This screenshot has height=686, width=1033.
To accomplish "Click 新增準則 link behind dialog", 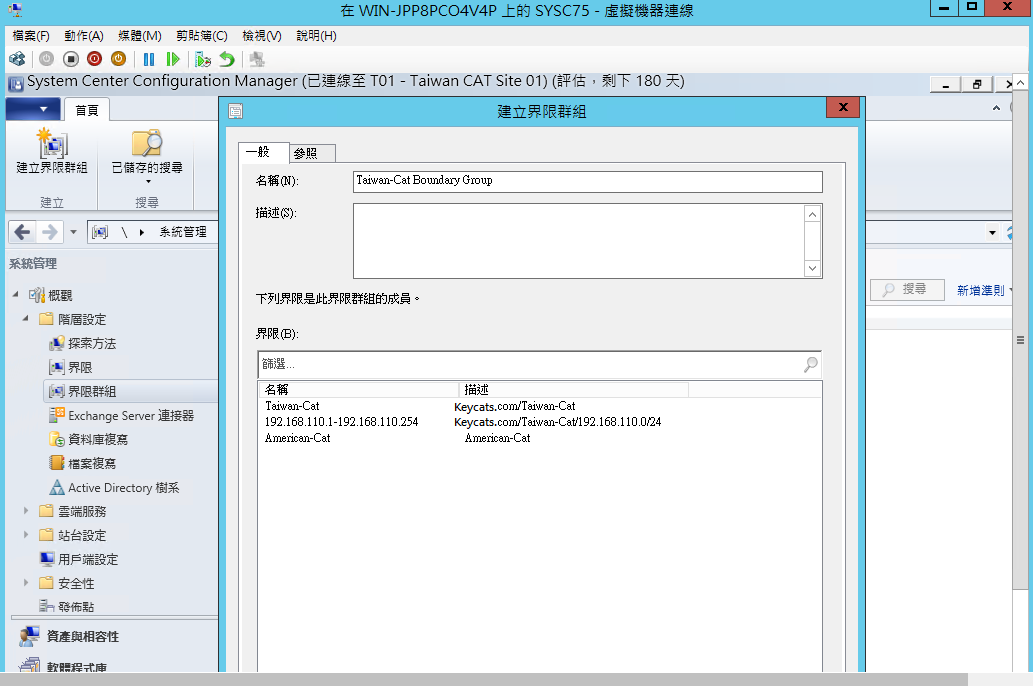I will [983, 290].
